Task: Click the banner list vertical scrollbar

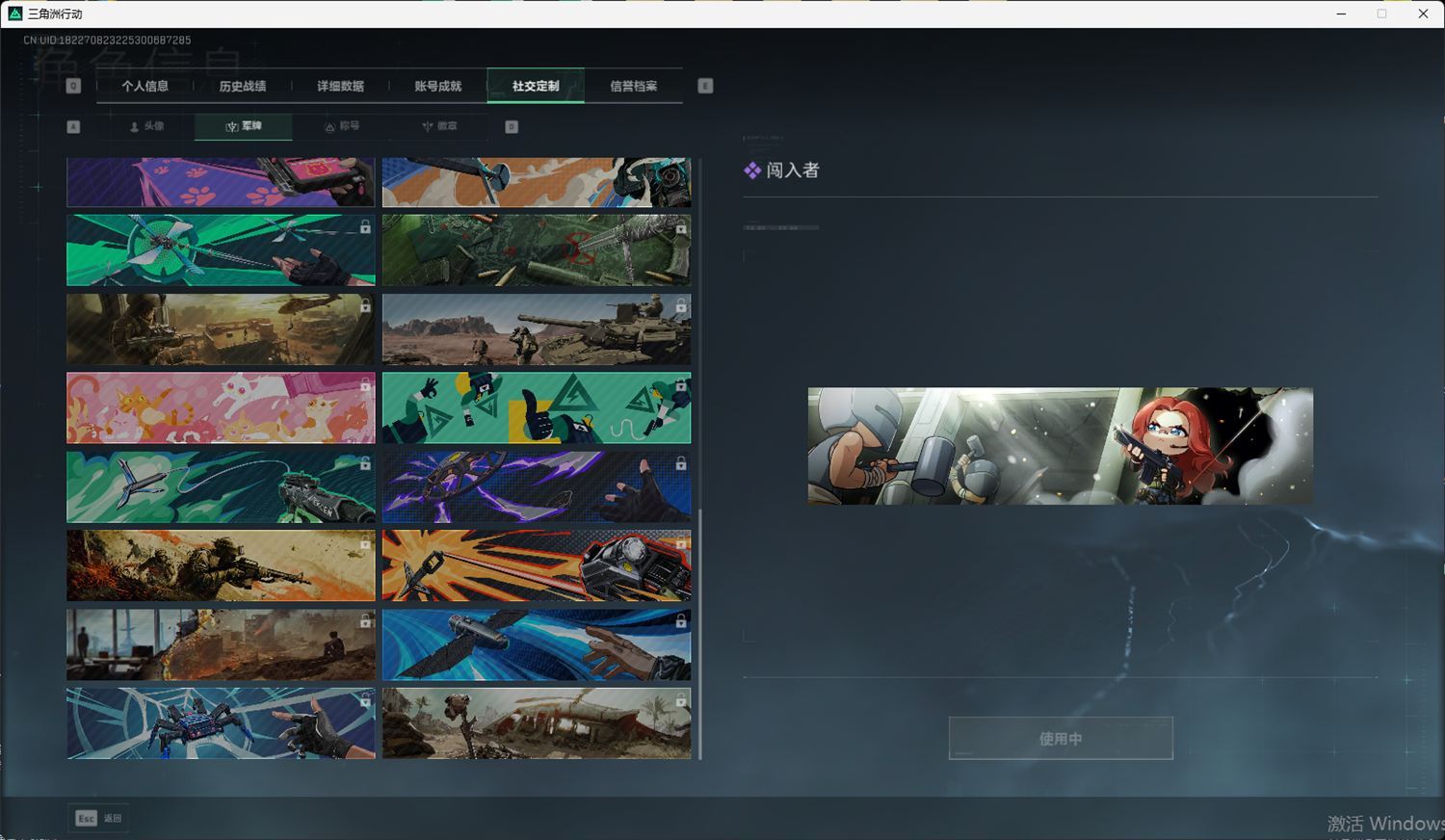Action: click(x=700, y=626)
